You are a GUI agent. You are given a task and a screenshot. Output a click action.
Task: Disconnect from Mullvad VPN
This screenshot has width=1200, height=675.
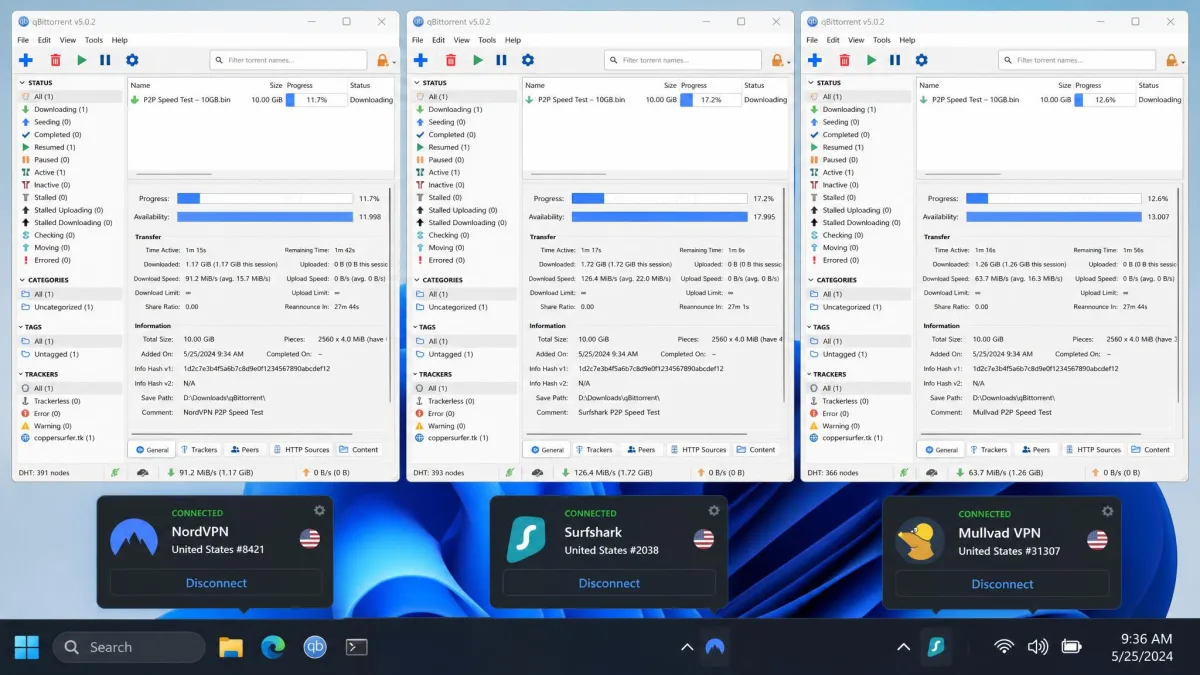click(1002, 584)
